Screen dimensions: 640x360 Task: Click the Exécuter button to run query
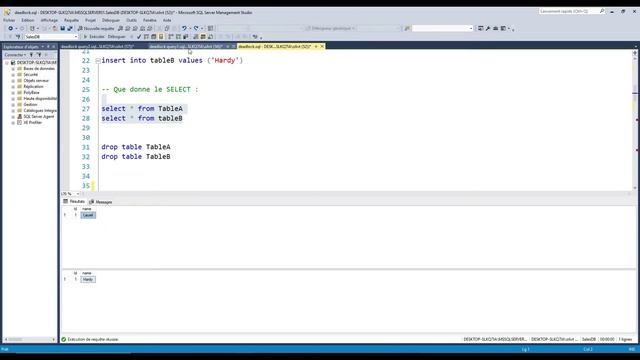(x=94, y=37)
